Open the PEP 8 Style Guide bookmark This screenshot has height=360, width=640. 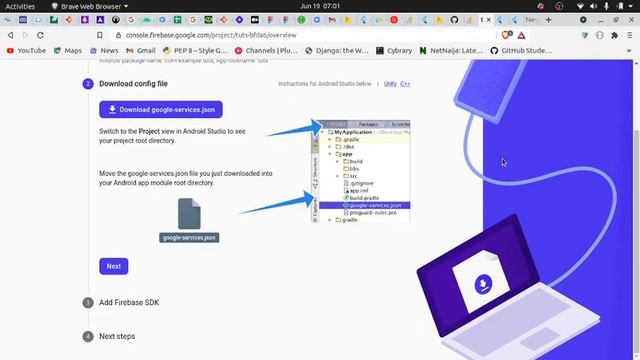pyautogui.click(x=195, y=51)
